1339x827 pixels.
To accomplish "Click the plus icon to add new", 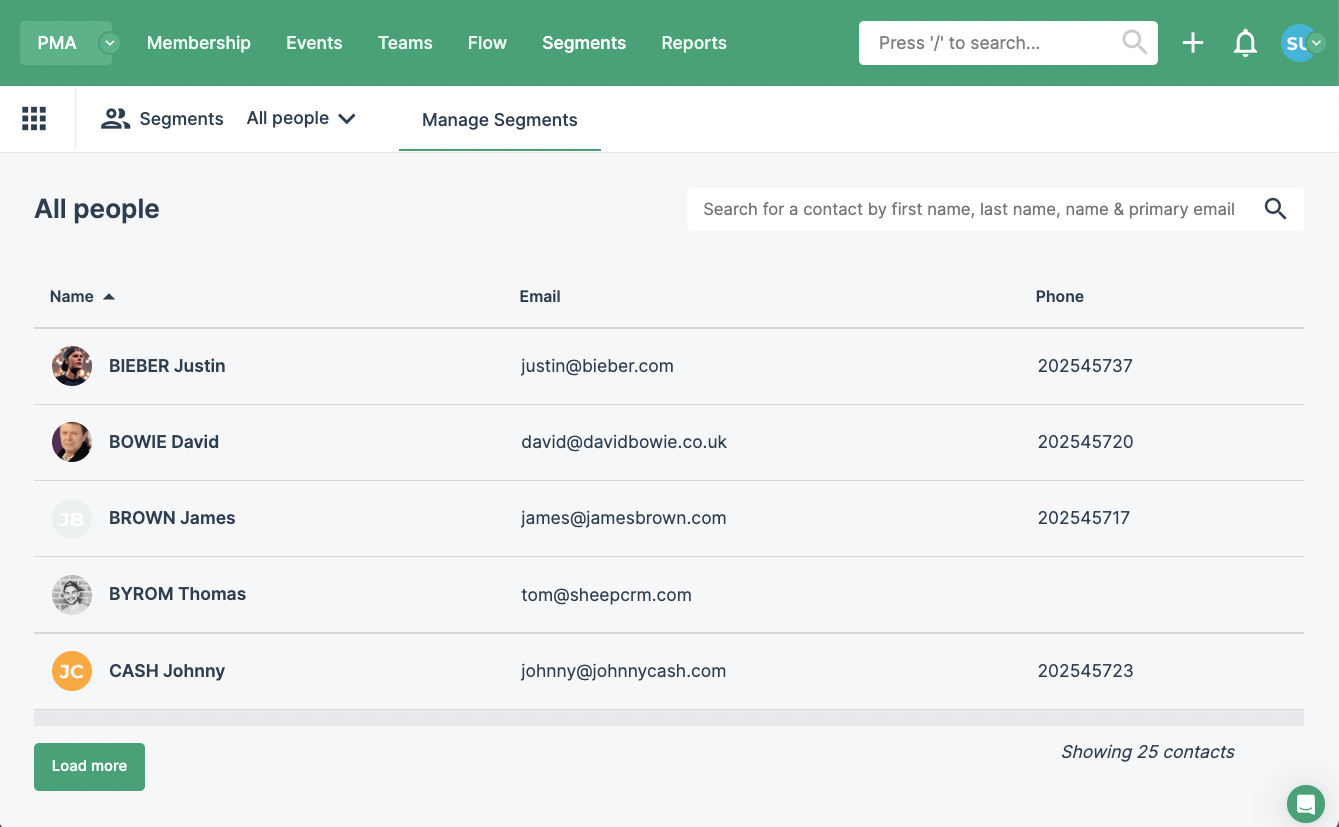I will (x=1192, y=42).
